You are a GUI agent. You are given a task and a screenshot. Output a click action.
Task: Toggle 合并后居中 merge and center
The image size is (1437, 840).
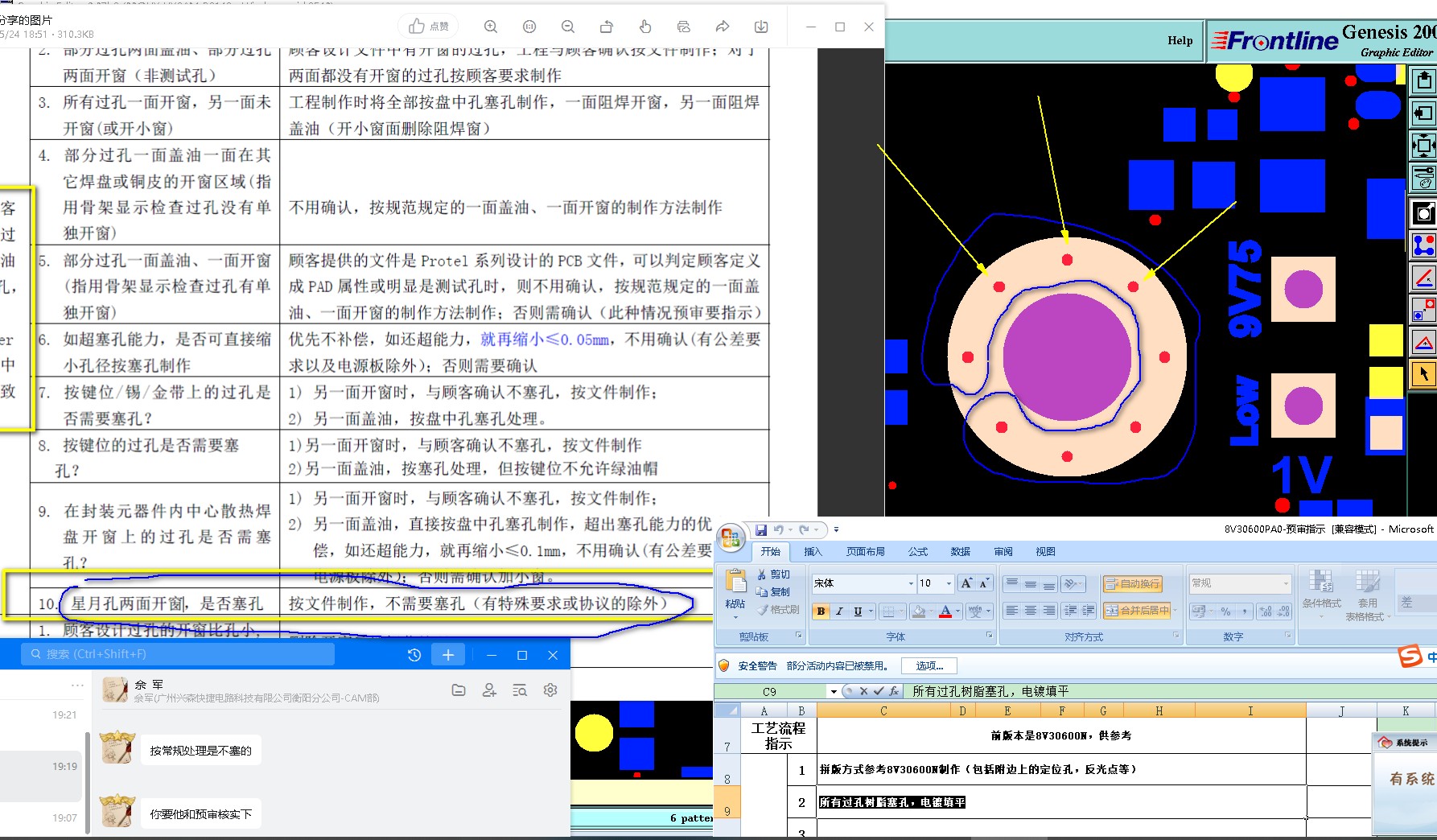tap(1136, 611)
